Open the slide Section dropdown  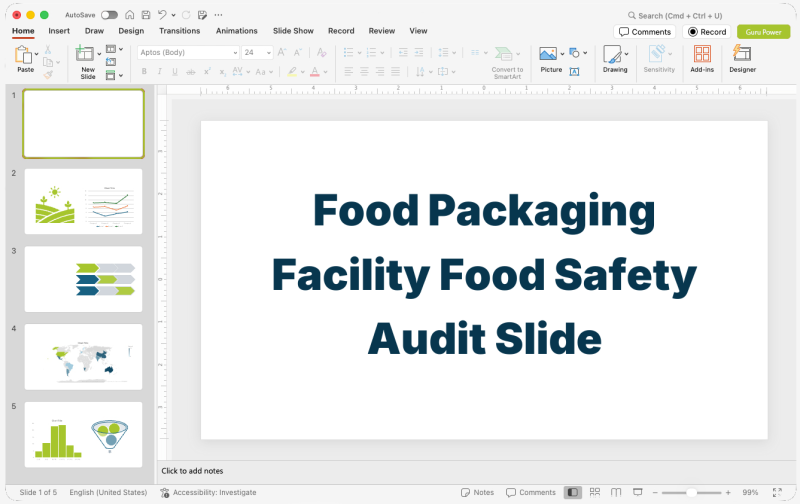[x=114, y=75]
